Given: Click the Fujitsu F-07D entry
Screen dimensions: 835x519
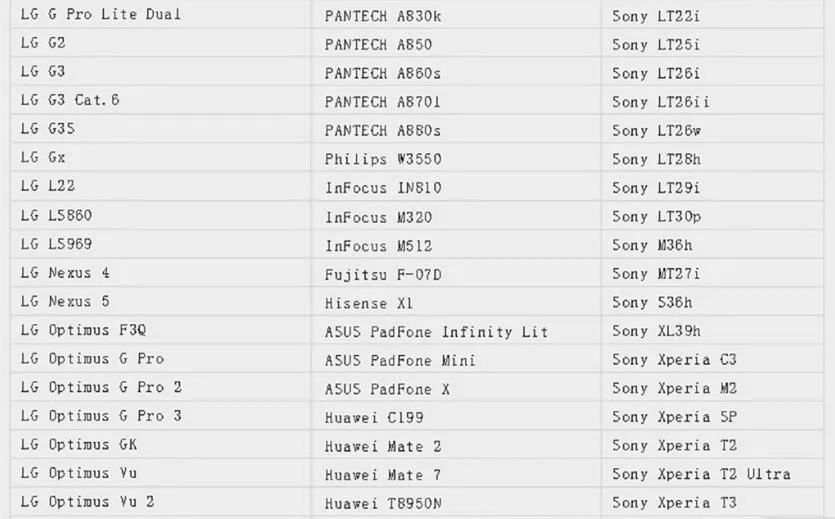Looking at the screenshot, I should pyautogui.click(x=456, y=273).
